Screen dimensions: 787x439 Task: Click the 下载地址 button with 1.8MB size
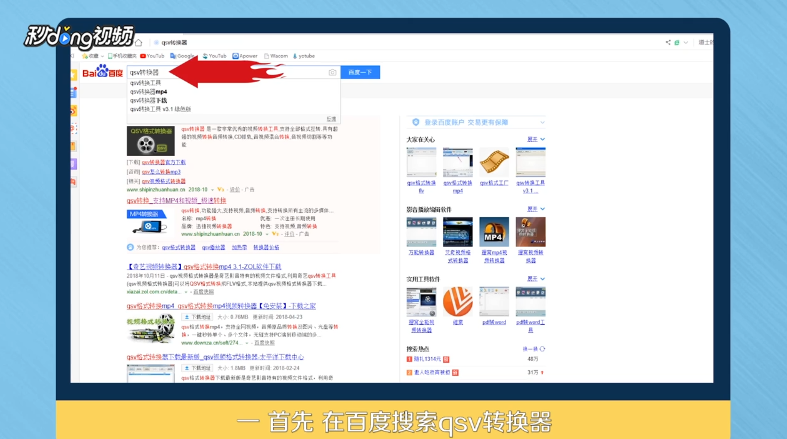pyautogui.click(x=197, y=368)
